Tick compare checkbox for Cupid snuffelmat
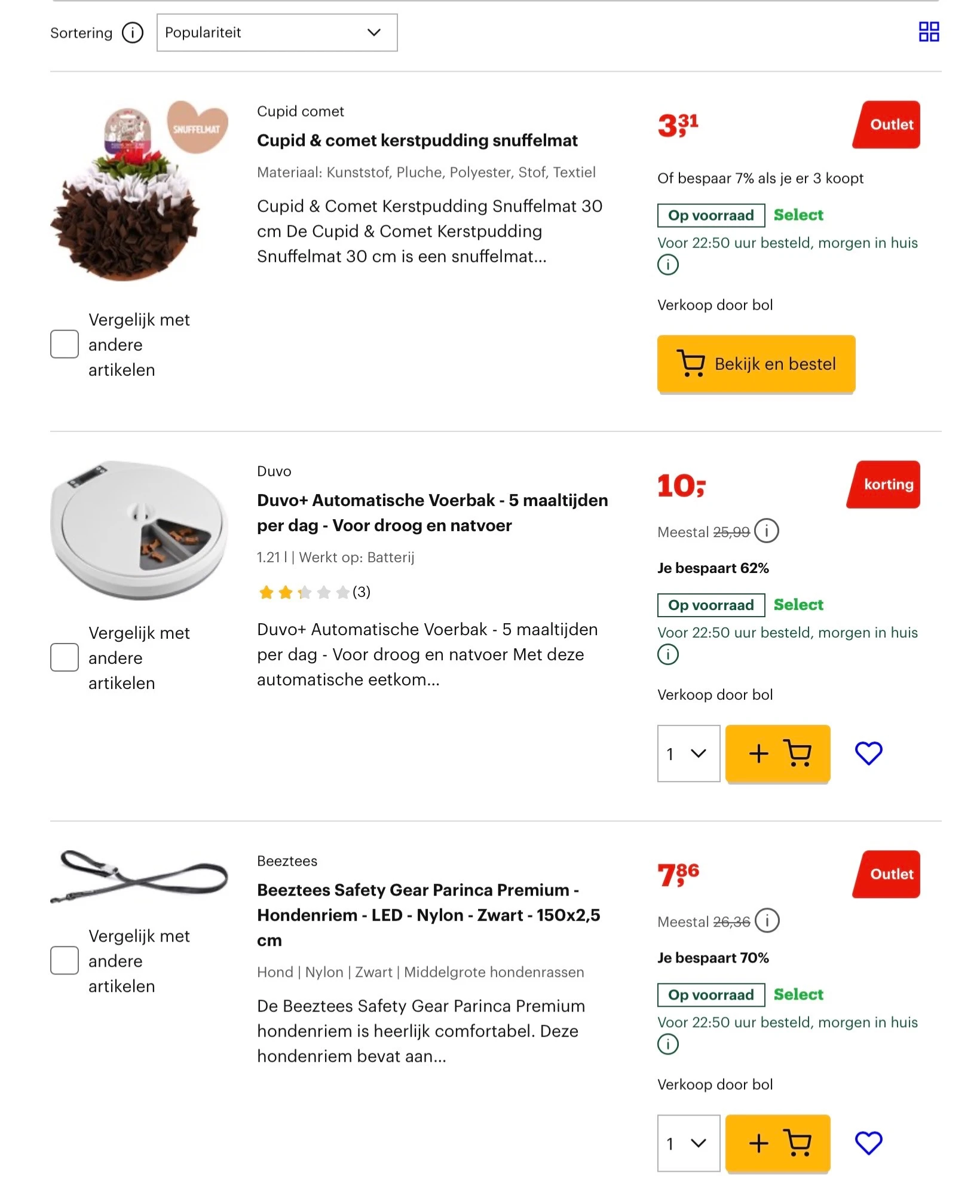 pyautogui.click(x=65, y=344)
